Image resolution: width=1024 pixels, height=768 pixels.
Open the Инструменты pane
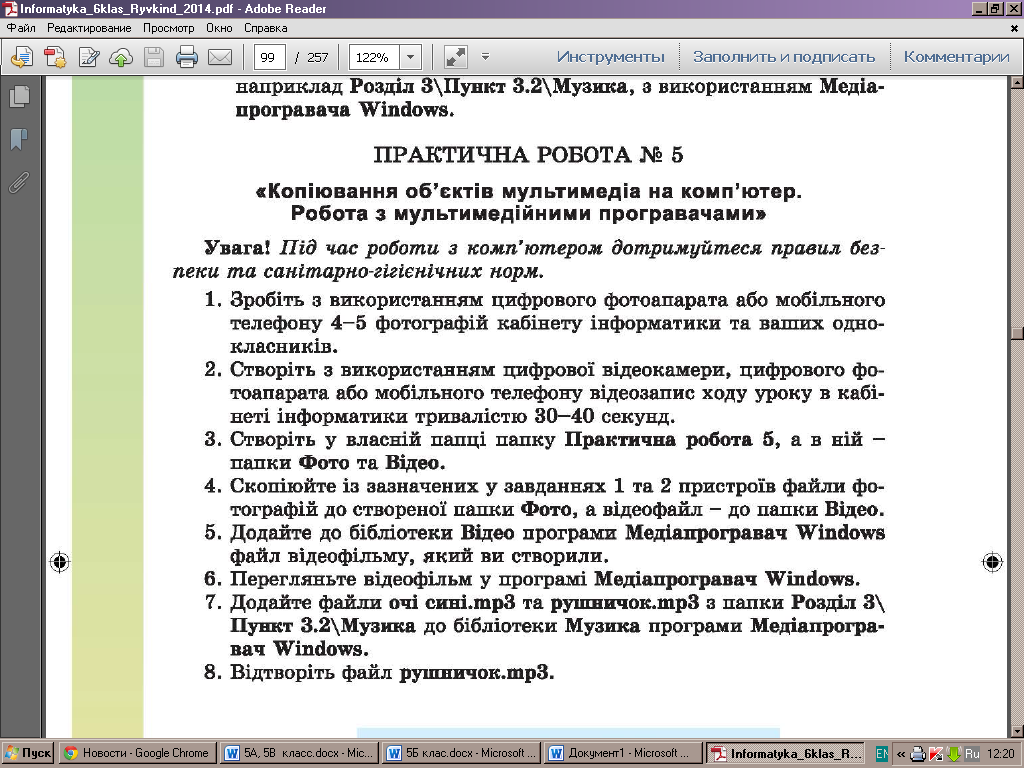pos(611,57)
